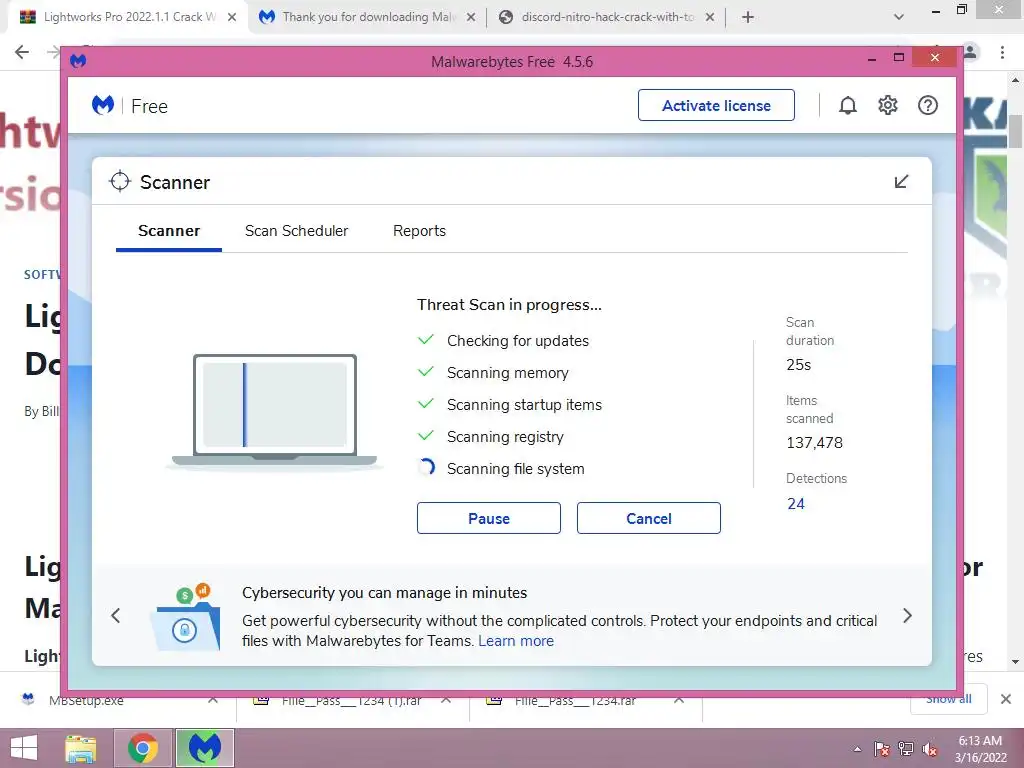Image resolution: width=1024 pixels, height=768 pixels.
Task: Switch to the Scanner tab
Action: pyautogui.click(x=169, y=231)
